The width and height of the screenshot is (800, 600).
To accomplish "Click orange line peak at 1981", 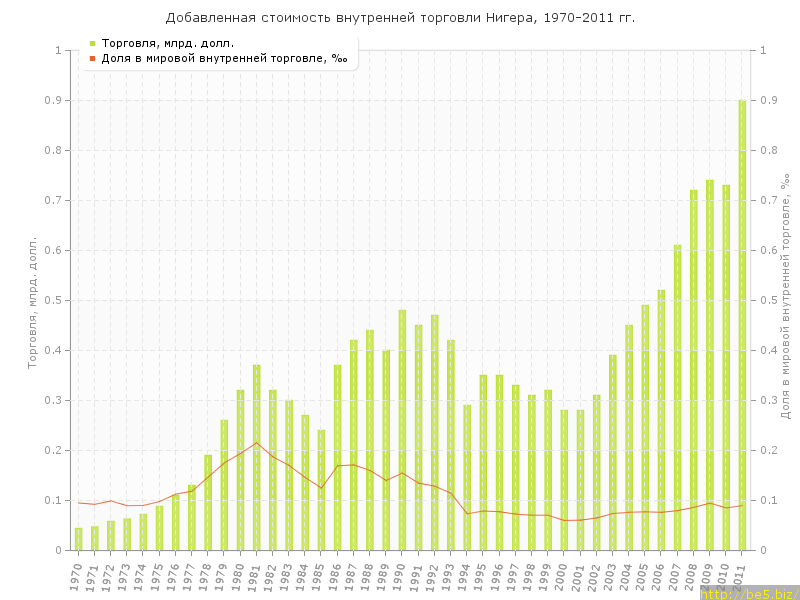I will pyautogui.click(x=256, y=443).
